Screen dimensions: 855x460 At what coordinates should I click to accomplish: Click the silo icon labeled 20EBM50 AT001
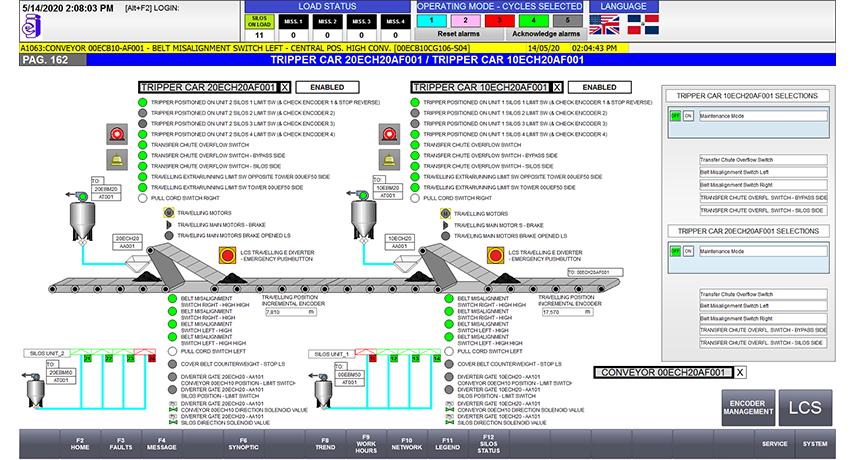pyautogui.click(x=36, y=394)
